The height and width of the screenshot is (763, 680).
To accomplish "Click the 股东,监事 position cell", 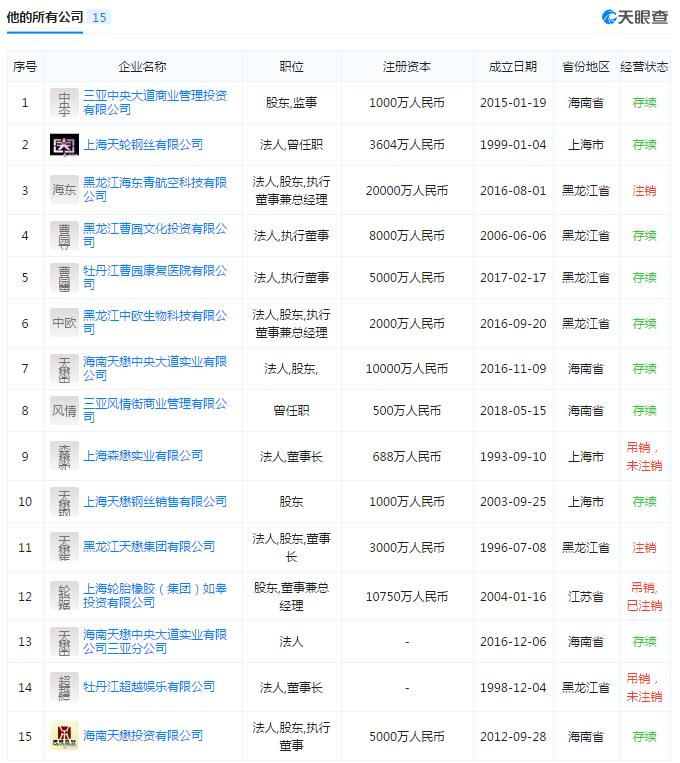I will (292, 103).
